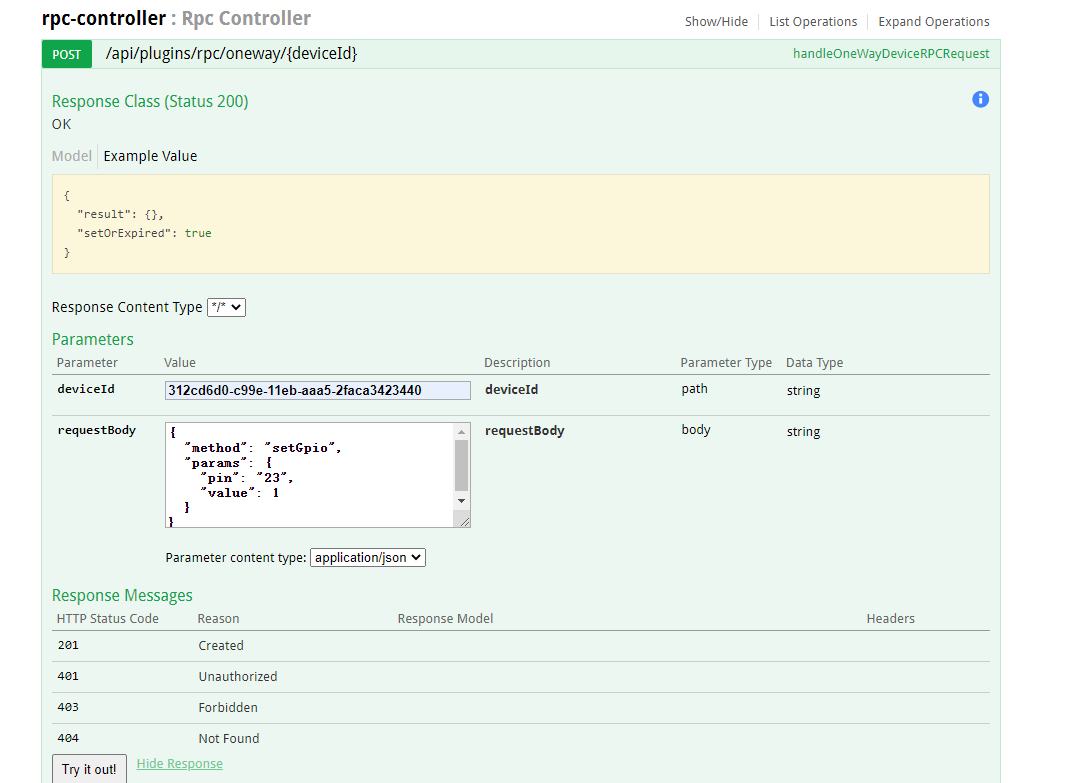Click the List Operations menu item
This screenshot has height=783, width=1067.
813,21
